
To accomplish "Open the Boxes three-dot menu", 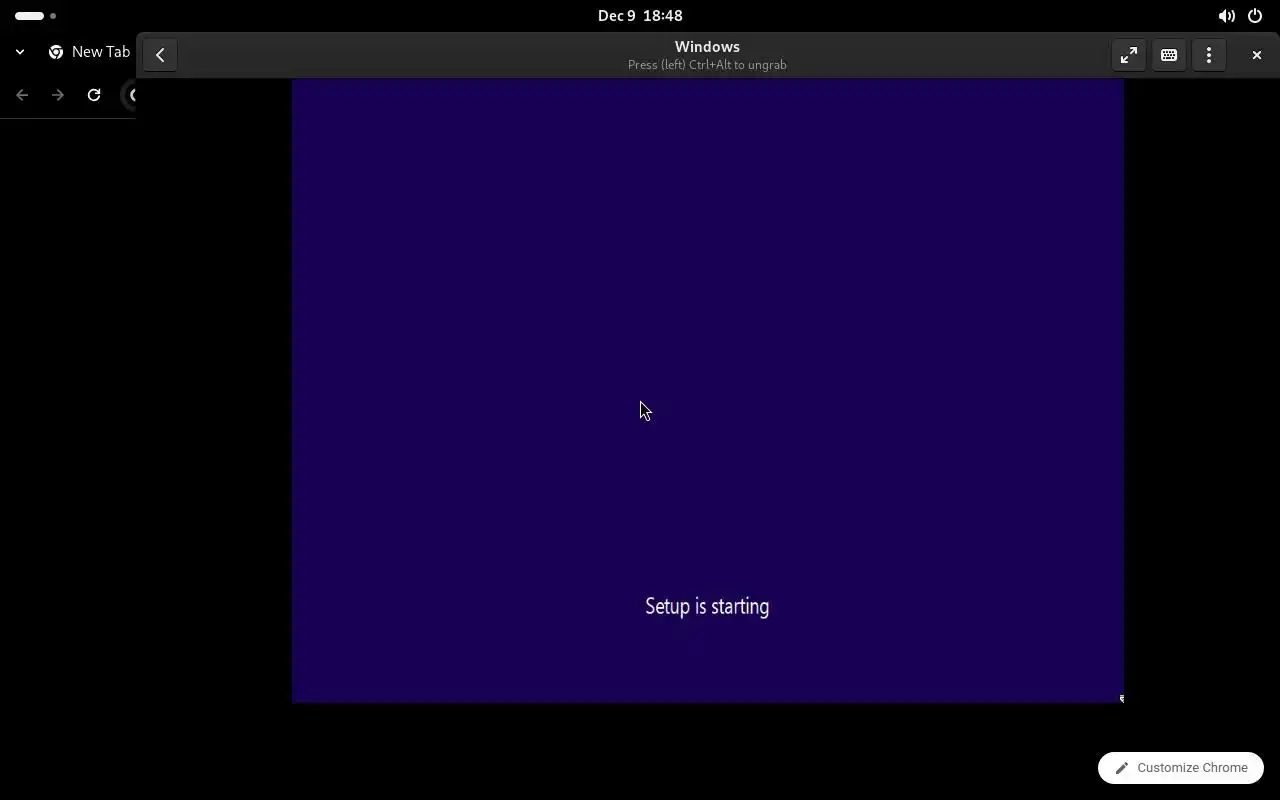I will pyautogui.click(x=1209, y=55).
